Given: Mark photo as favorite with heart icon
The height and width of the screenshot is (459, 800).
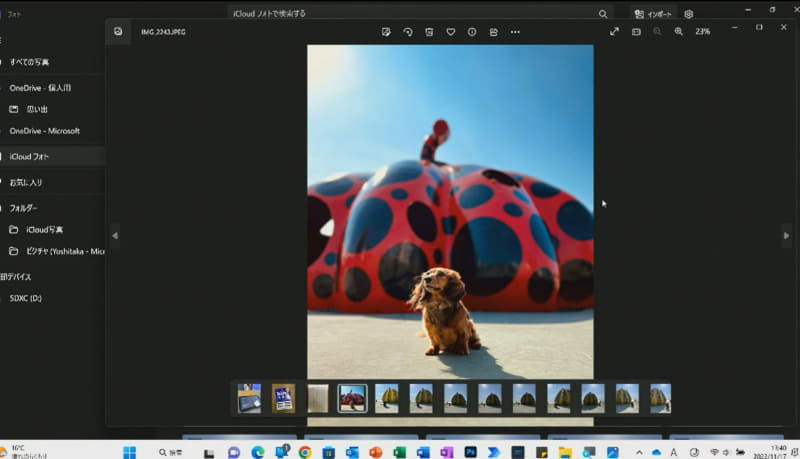Looking at the screenshot, I should [x=451, y=32].
